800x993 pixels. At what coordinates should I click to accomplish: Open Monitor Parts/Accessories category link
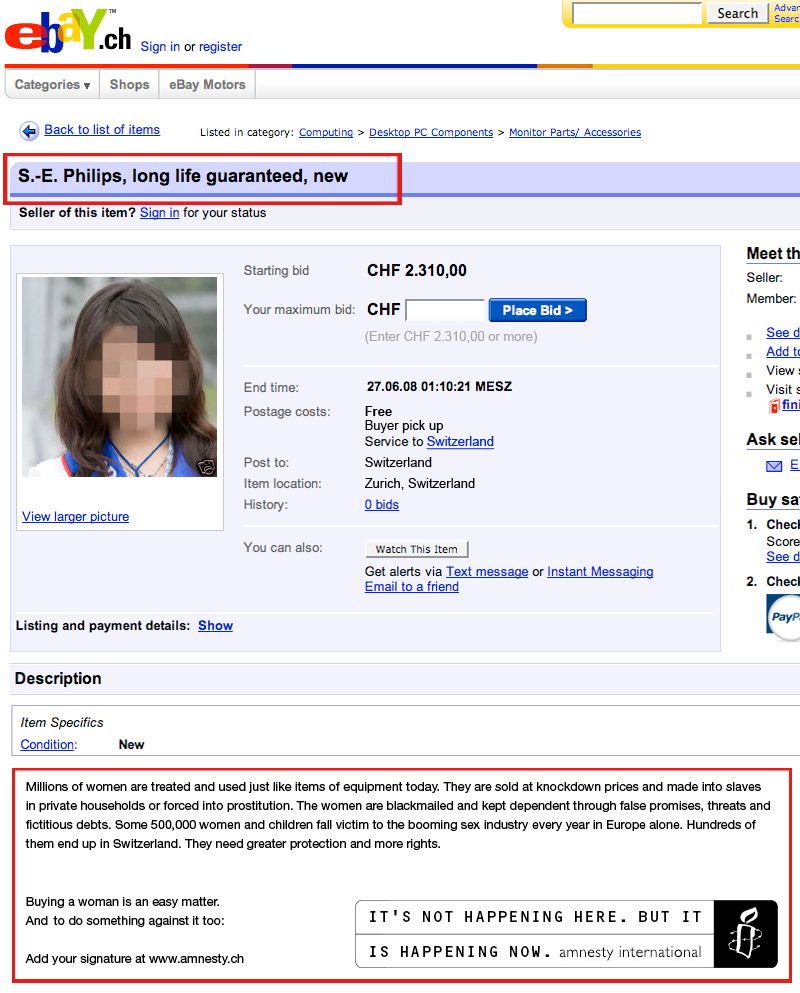(x=575, y=132)
